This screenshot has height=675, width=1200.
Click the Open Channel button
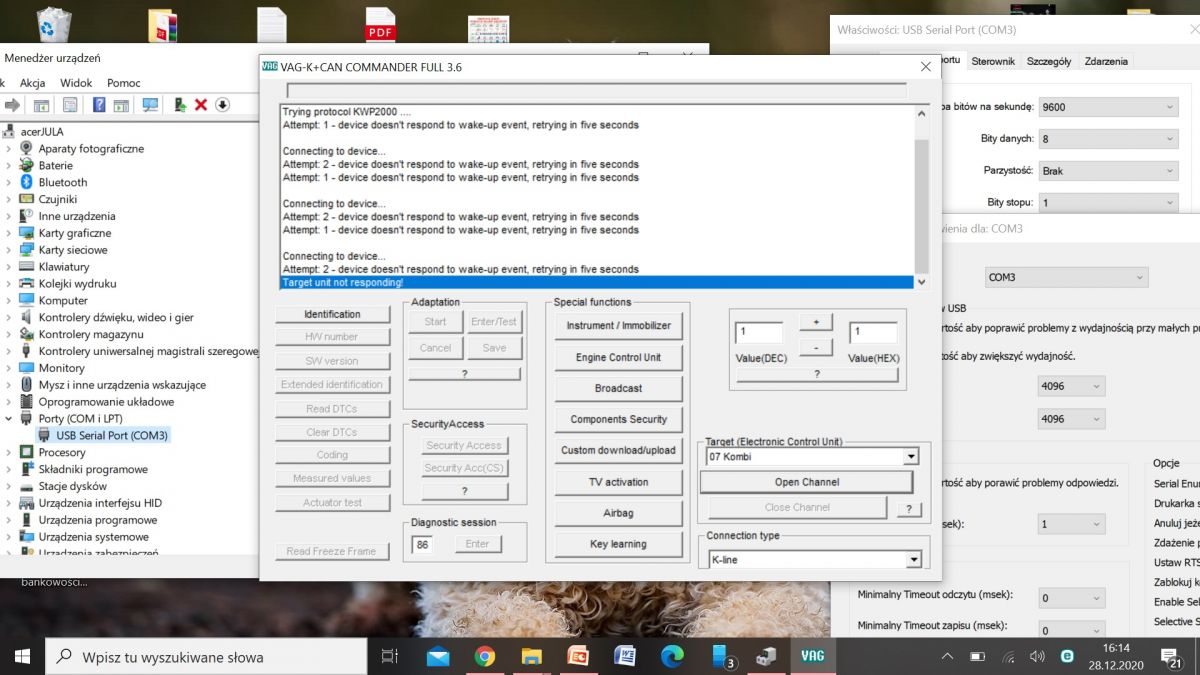point(806,482)
